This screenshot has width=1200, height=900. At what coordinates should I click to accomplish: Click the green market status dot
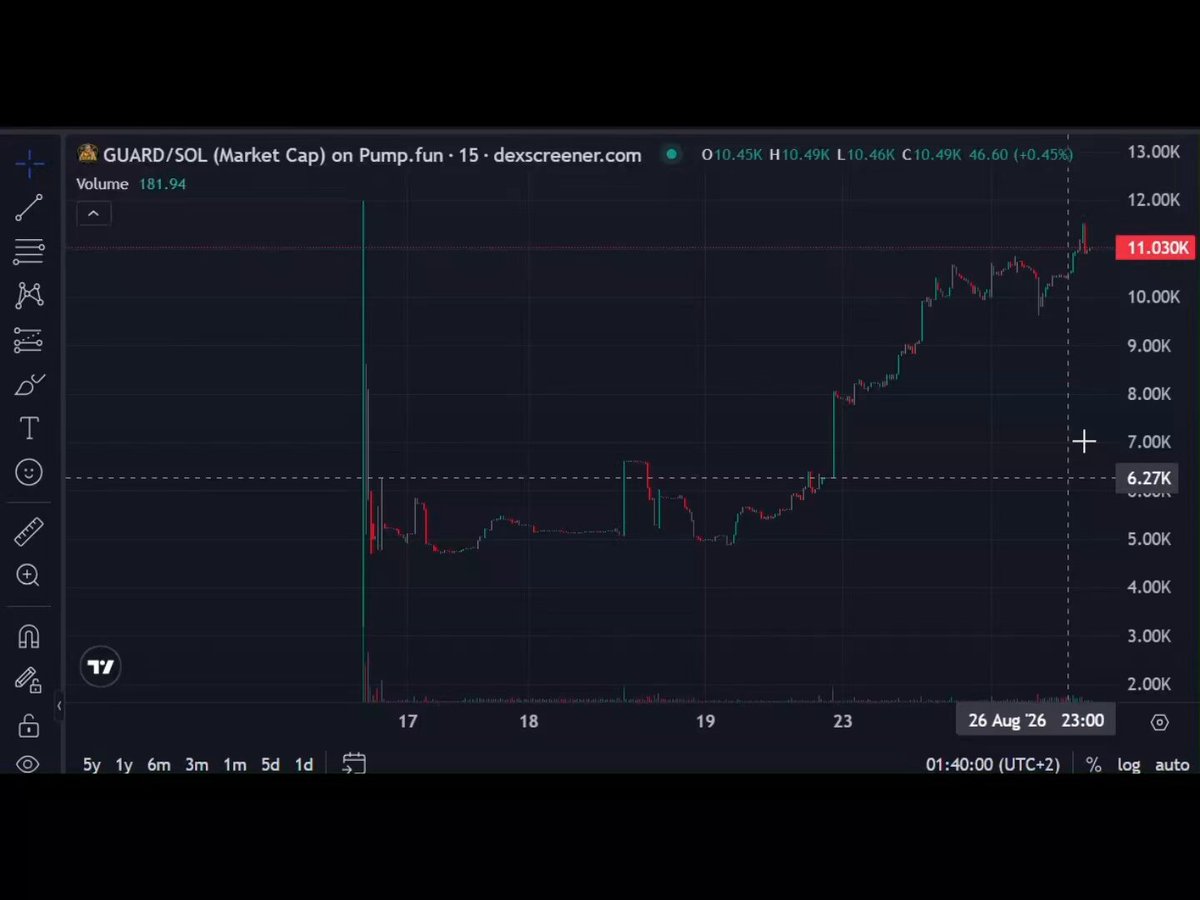672,154
